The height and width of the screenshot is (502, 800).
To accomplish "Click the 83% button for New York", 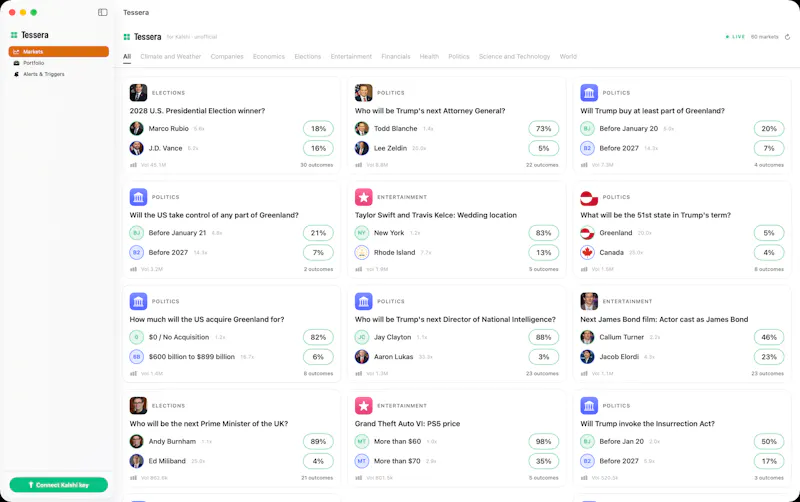I will pos(544,233).
